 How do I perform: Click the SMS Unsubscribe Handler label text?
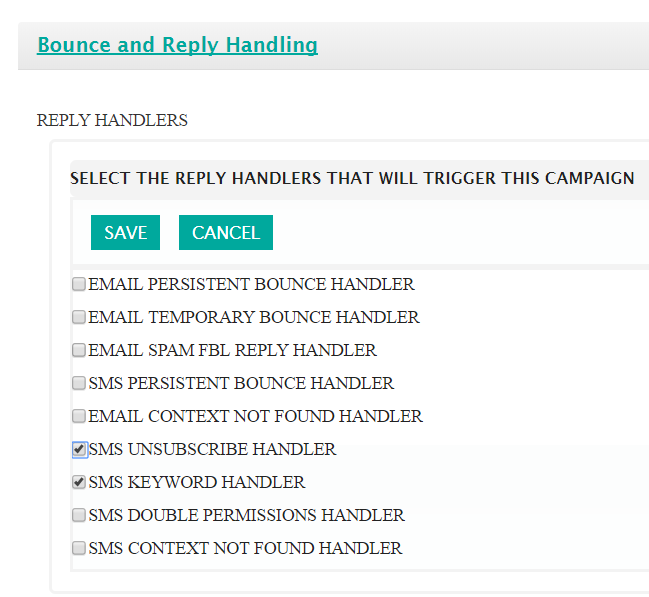212,450
